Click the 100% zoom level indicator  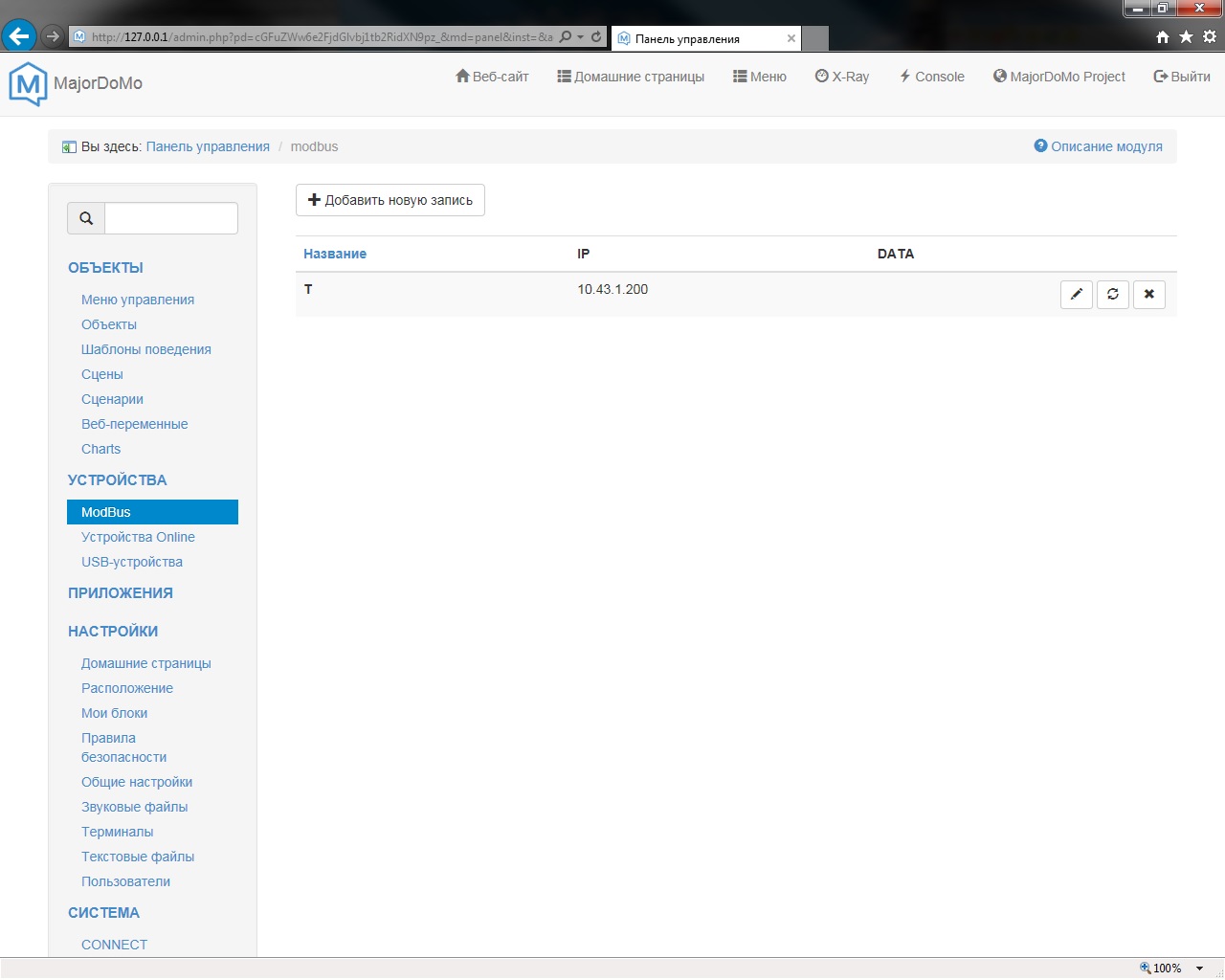[x=1160, y=969]
